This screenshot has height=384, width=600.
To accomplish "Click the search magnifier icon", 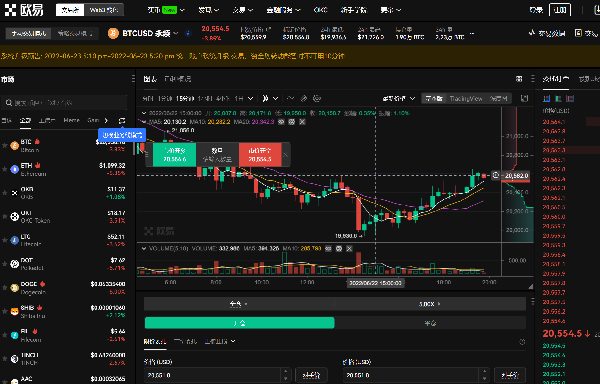I will tap(8, 103).
